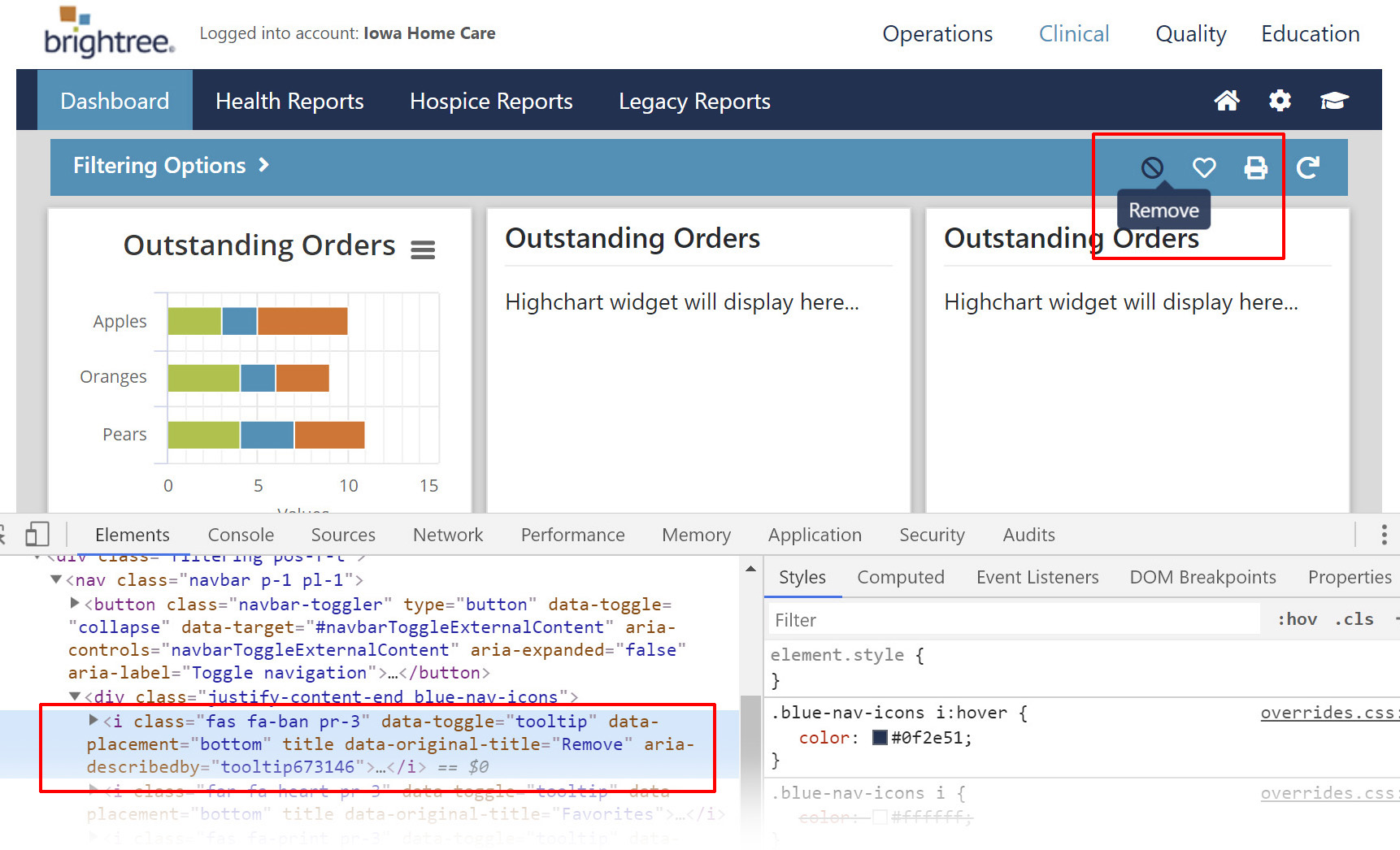Collapse the blue-nav-icons div node
This screenshot has width=1400, height=850.
(75, 696)
